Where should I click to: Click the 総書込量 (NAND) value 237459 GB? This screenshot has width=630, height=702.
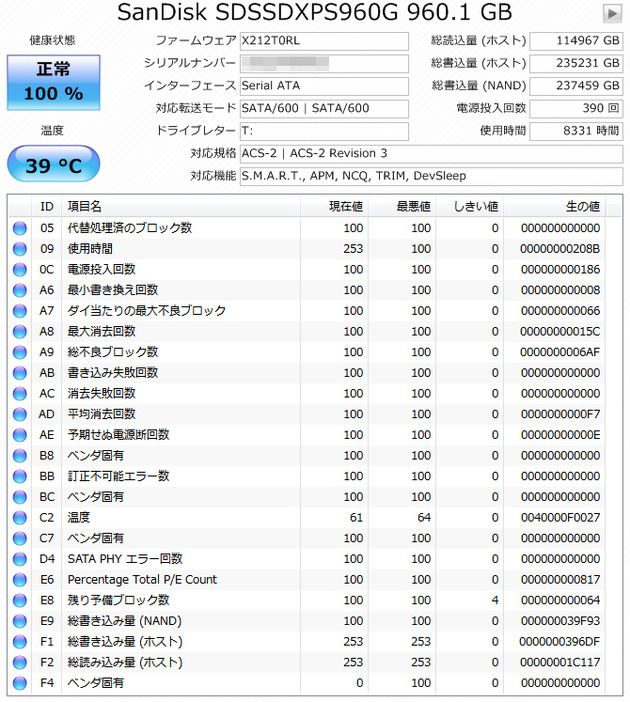coord(576,86)
